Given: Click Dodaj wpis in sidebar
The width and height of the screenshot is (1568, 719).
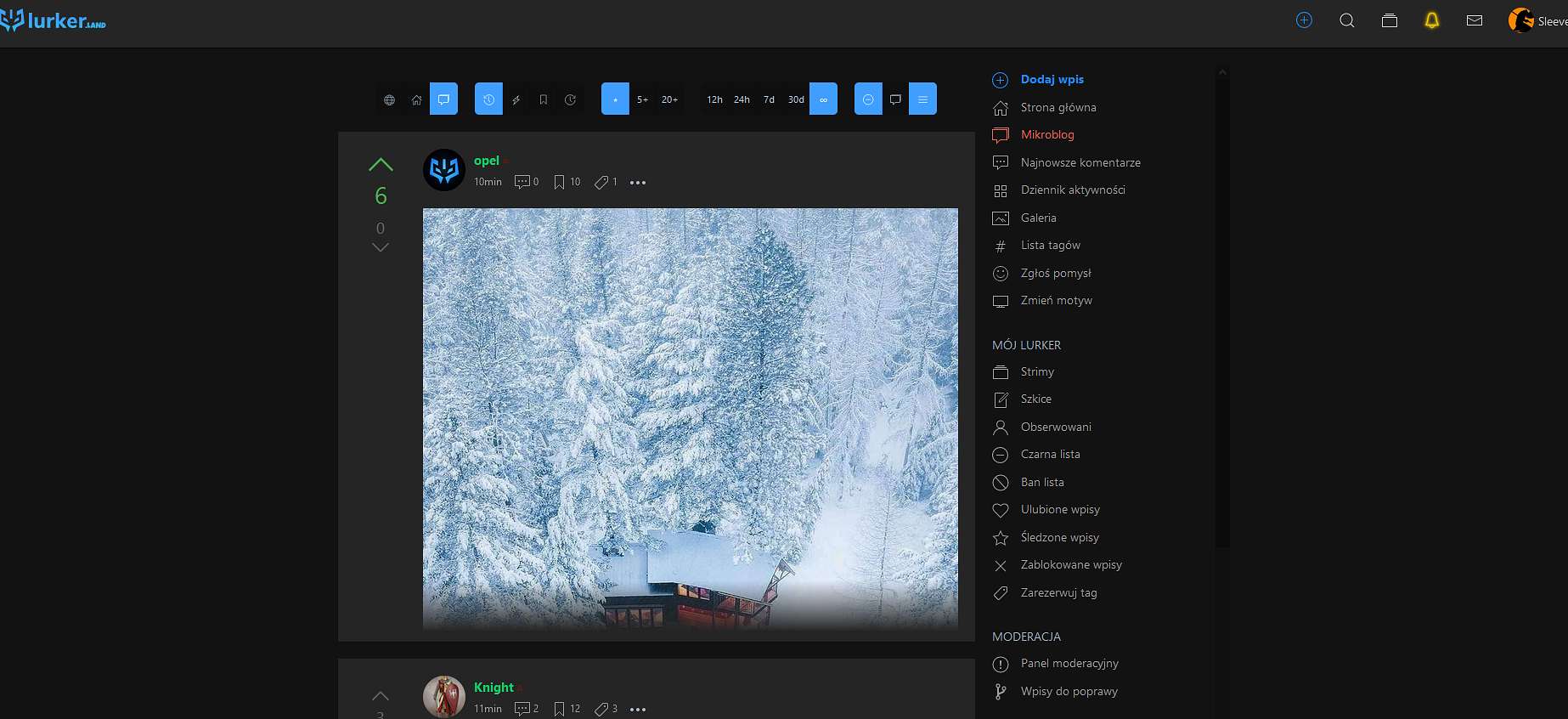Looking at the screenshot, I should click(1052, 79).
